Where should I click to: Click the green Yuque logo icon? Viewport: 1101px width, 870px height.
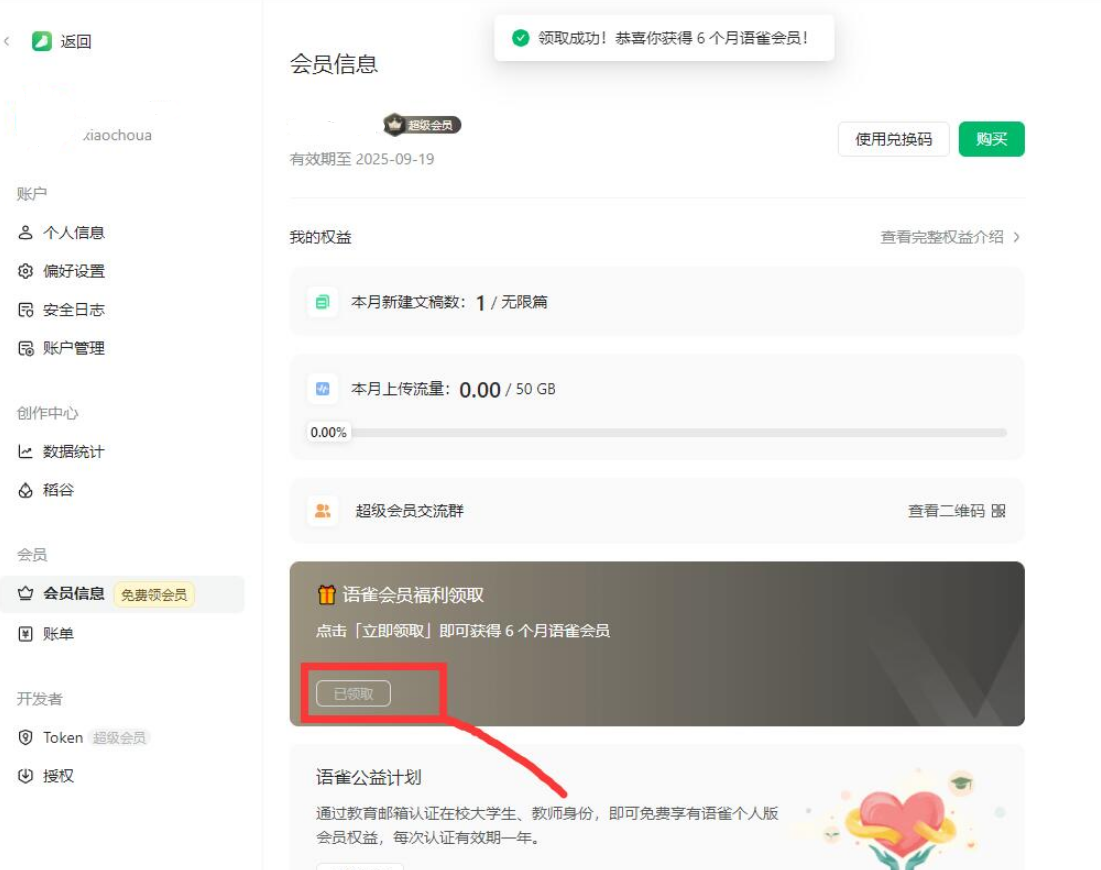[41, 41]
